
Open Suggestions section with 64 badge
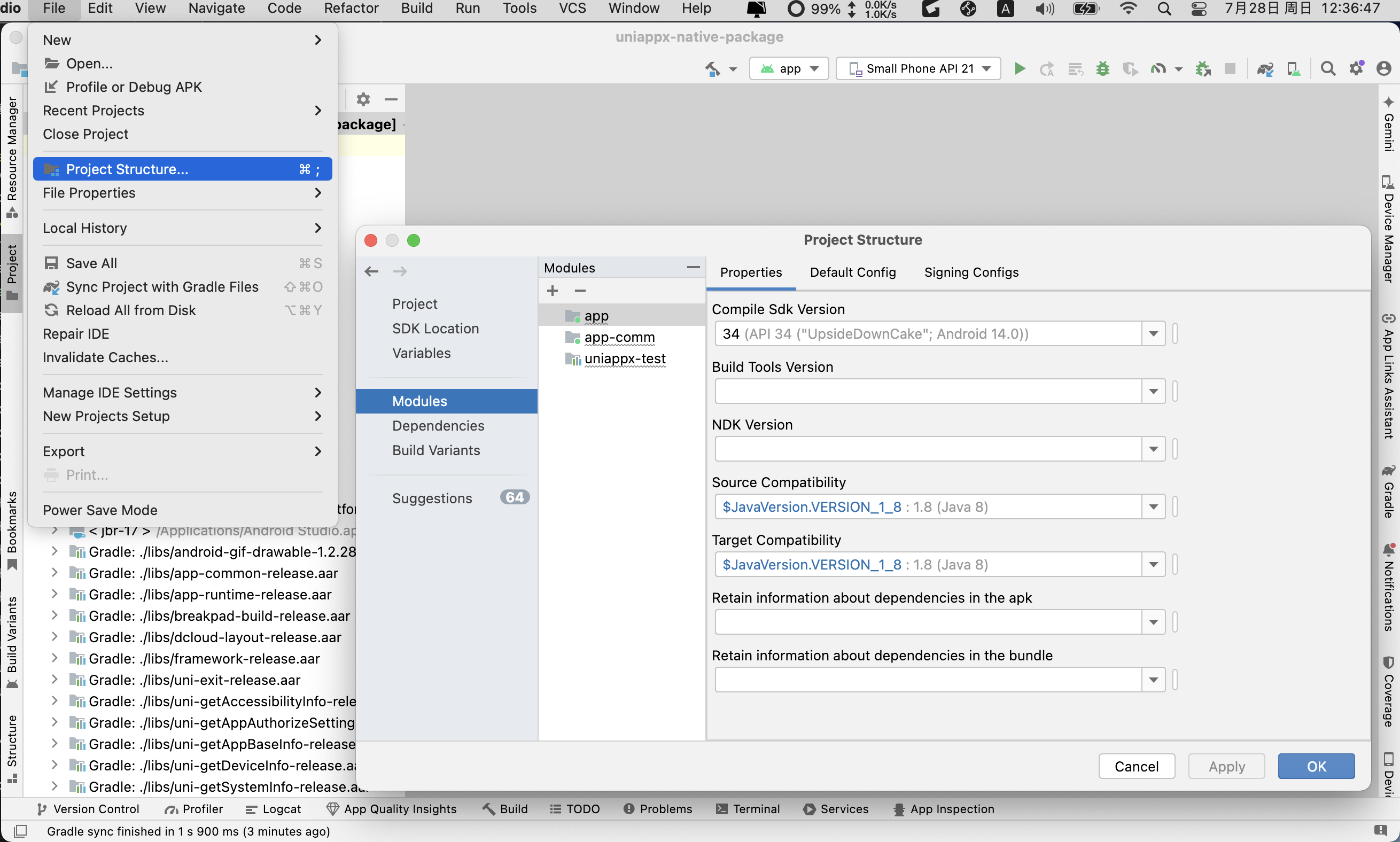(x=446, y=498)
